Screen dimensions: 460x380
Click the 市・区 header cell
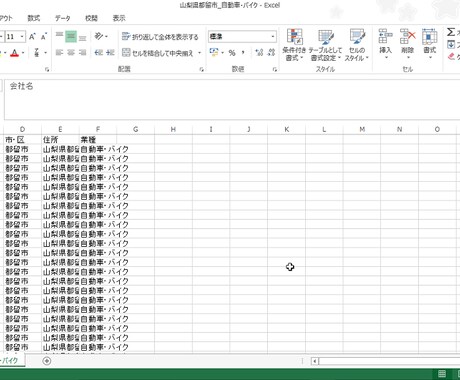[x=22, y=140]
